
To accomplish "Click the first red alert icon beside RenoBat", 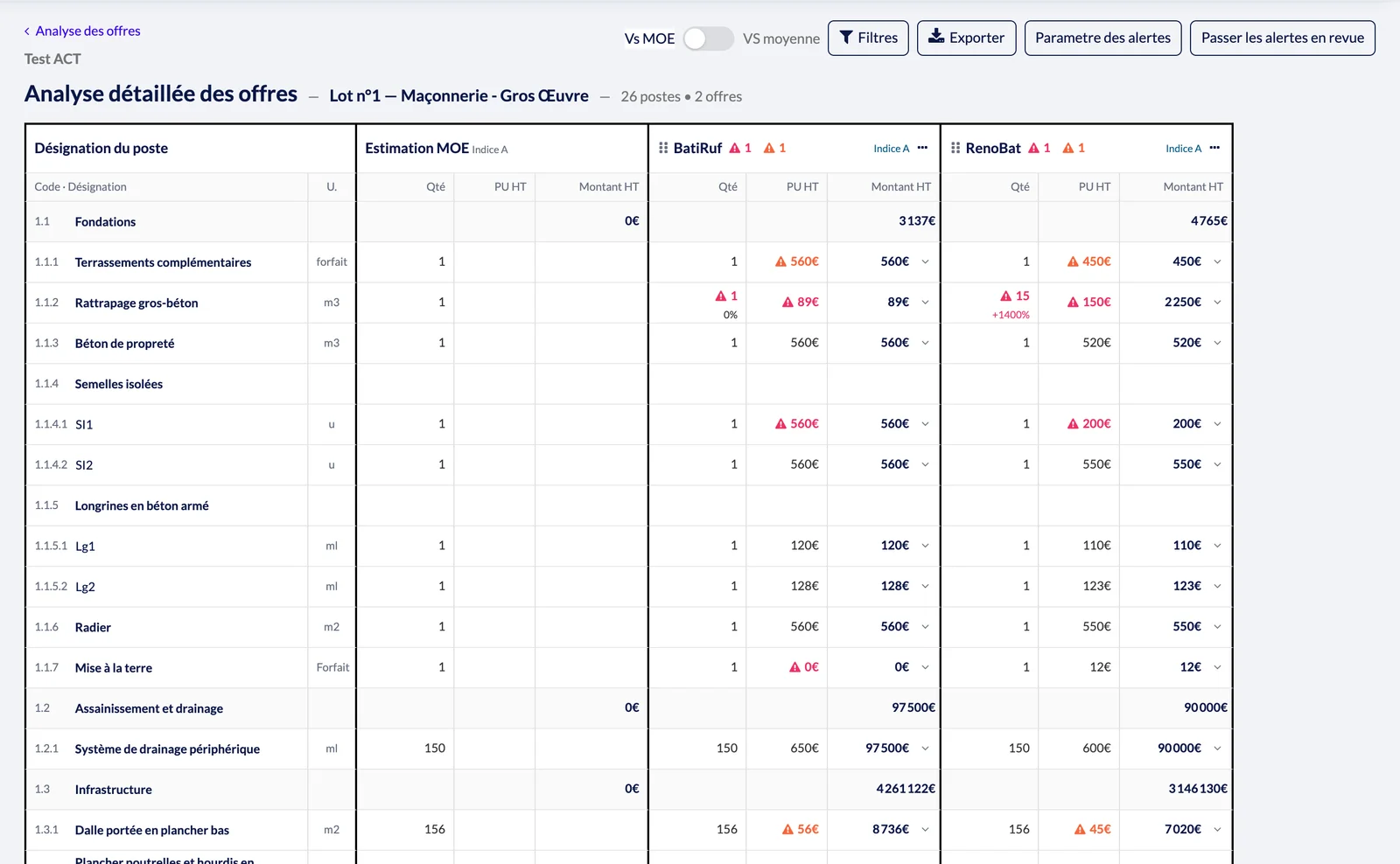I will click(1033, 148).
